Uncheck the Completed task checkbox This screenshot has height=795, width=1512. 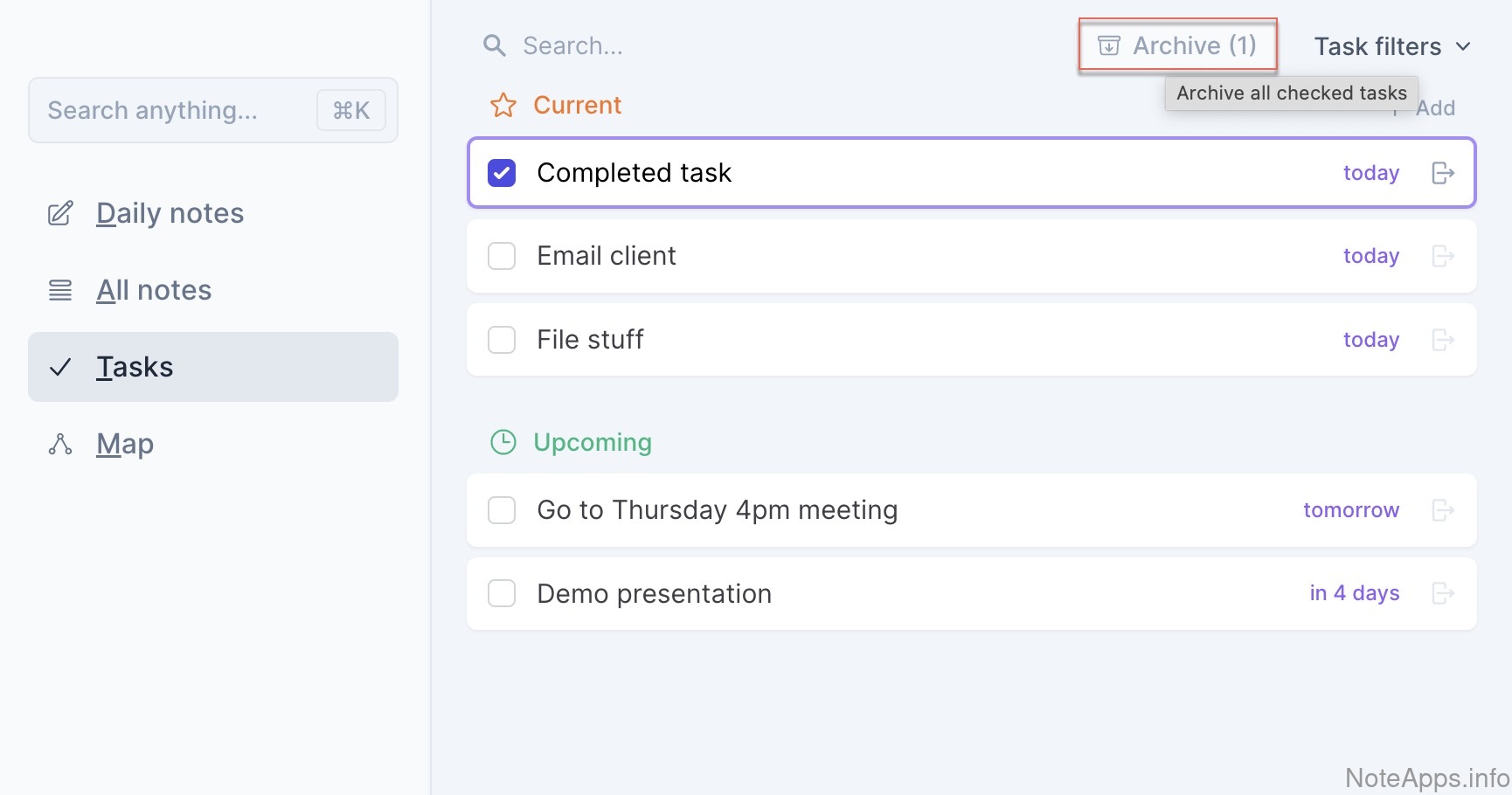coord(502,173)
